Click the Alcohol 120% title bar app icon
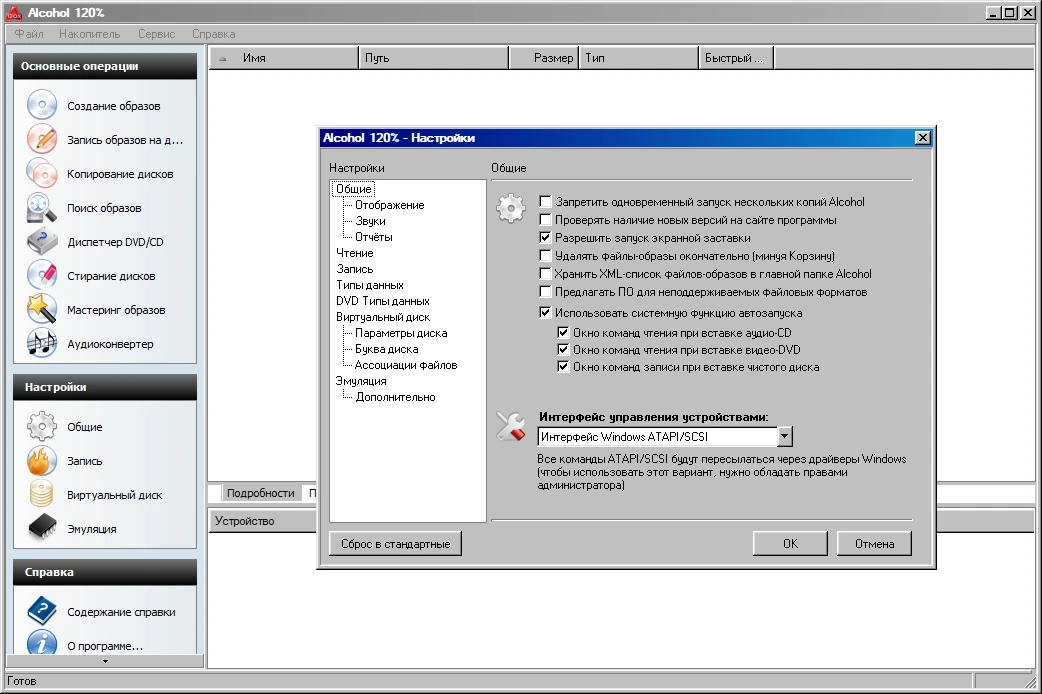 click(13, 13)
